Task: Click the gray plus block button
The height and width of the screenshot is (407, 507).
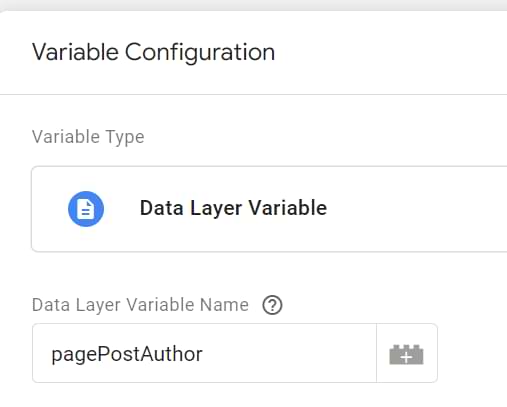Action: pyautogui.click(x=407, y=354)
